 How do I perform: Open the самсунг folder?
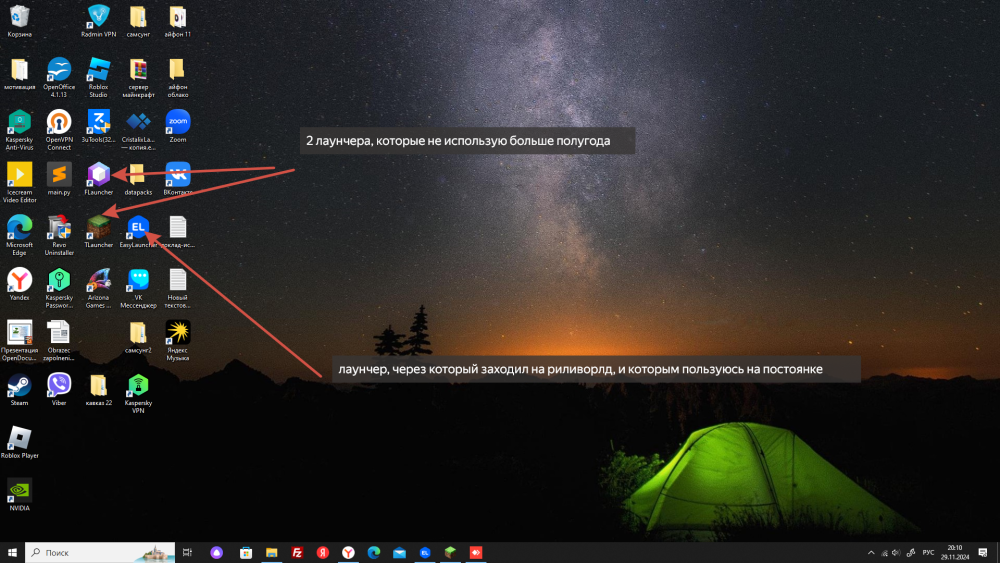point(138,21)
